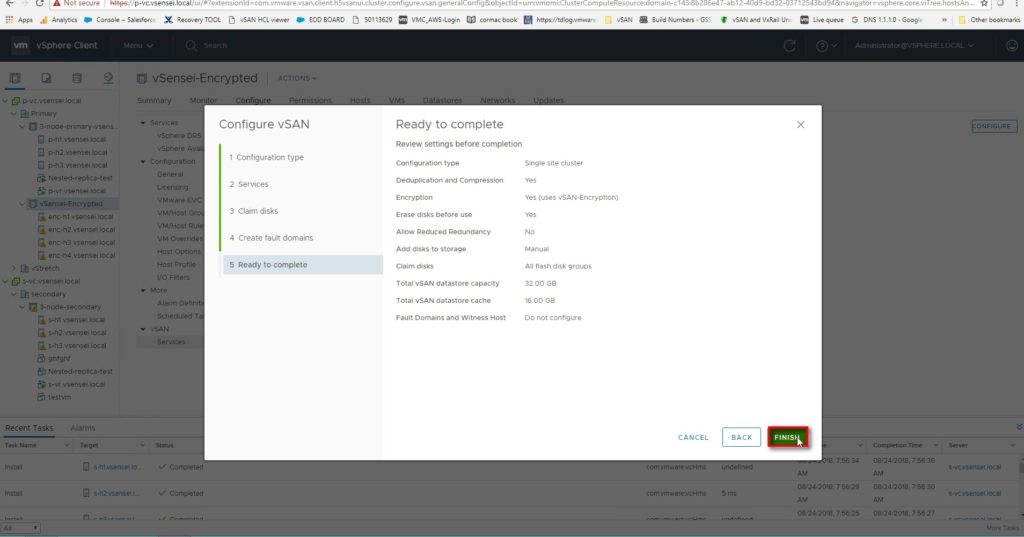The image size is (1024, 537).
Task: Open the Hosts and Clusters inventory view icon
Action: (16, 78)
